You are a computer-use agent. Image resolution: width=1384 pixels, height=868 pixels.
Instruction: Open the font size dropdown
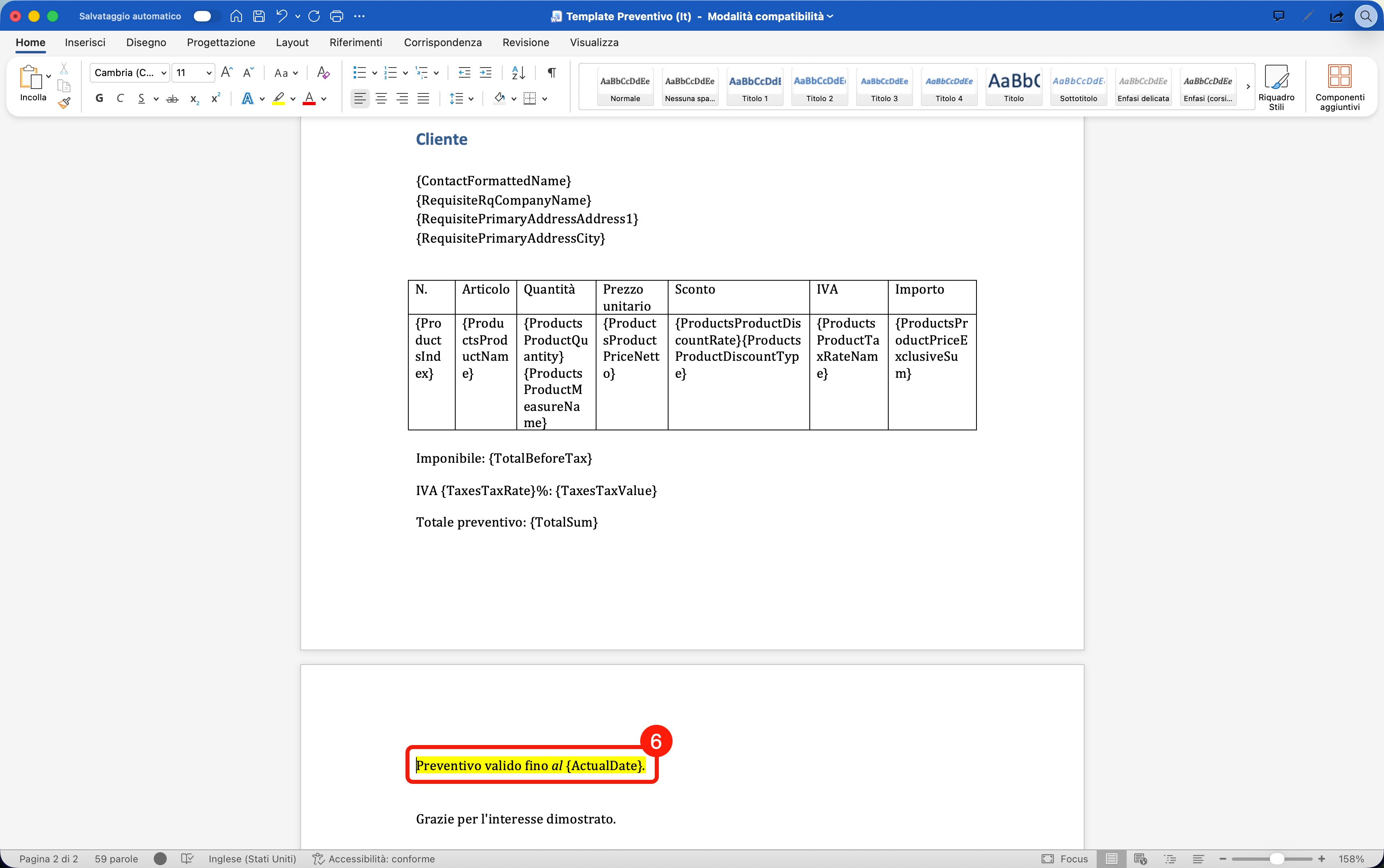pyautogui.click(x=209, y=73)
